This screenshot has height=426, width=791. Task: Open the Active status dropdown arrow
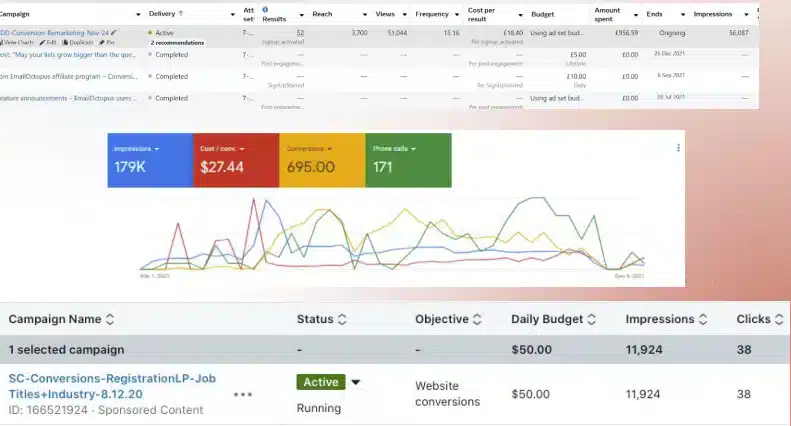(x=356, y=382)
